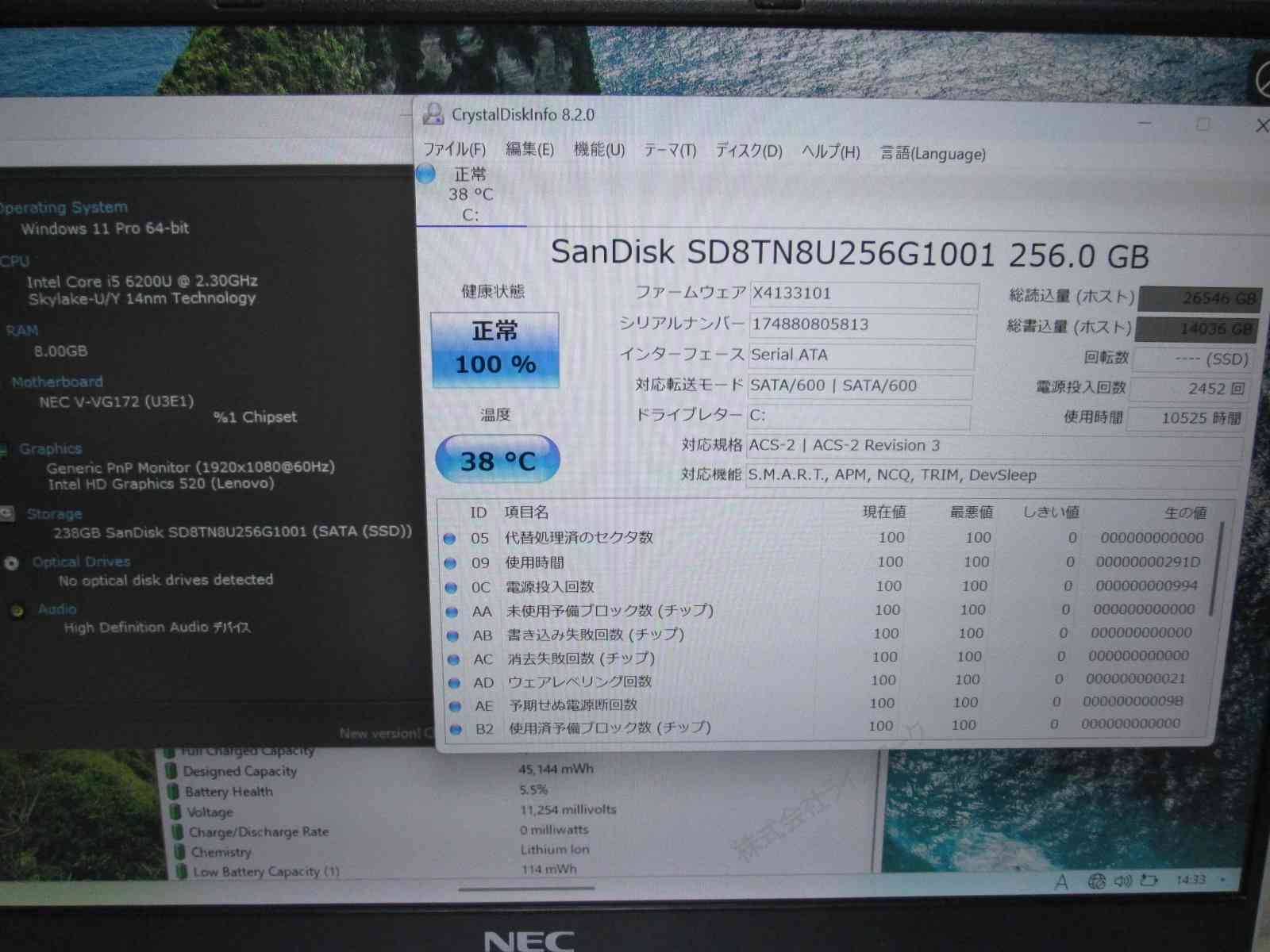The height and width of the screenshot is (952, 1270).
Task: Click the 38 °C temperature button
Action: (497, 459)
